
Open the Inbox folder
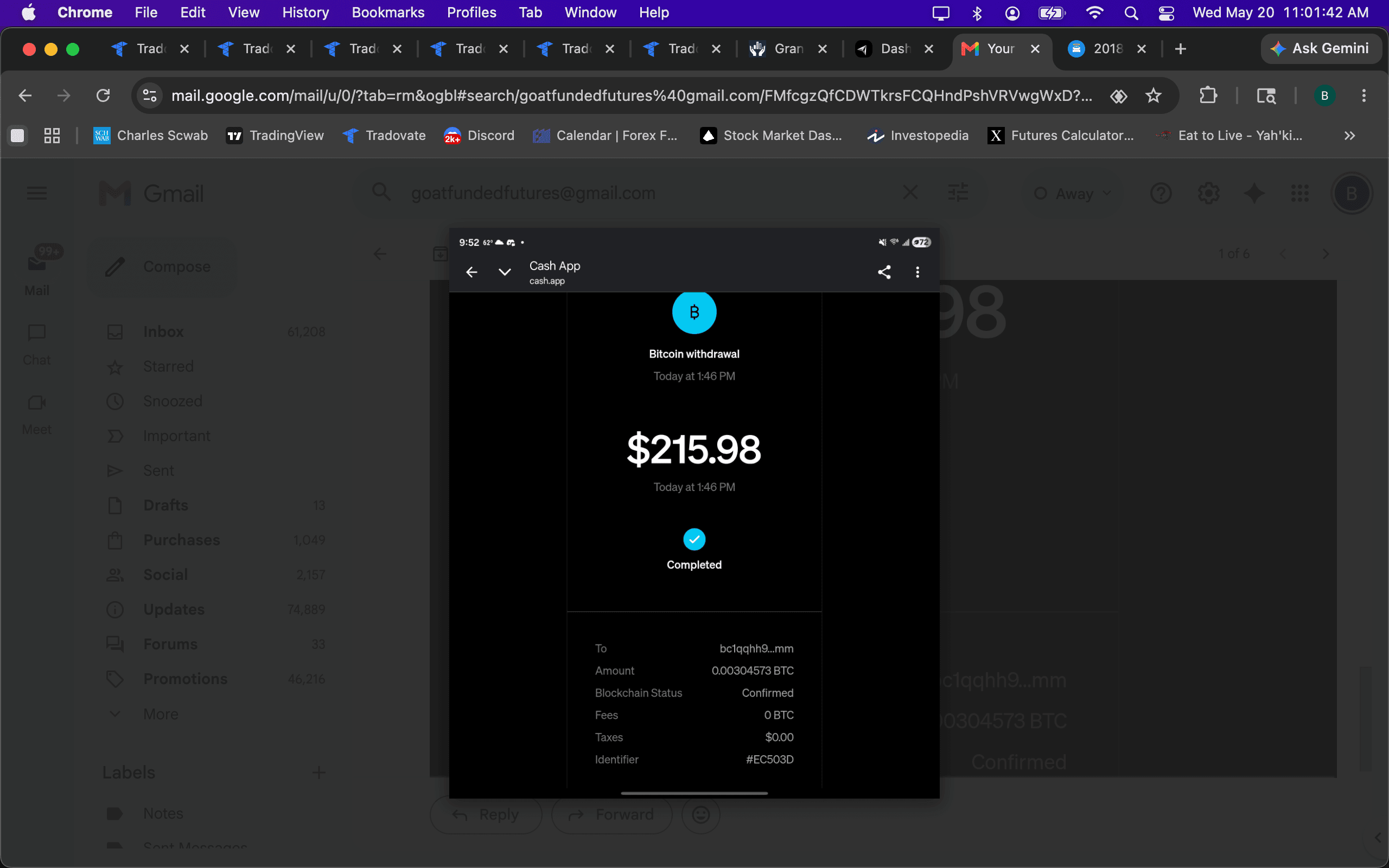(x=215, y=332)
